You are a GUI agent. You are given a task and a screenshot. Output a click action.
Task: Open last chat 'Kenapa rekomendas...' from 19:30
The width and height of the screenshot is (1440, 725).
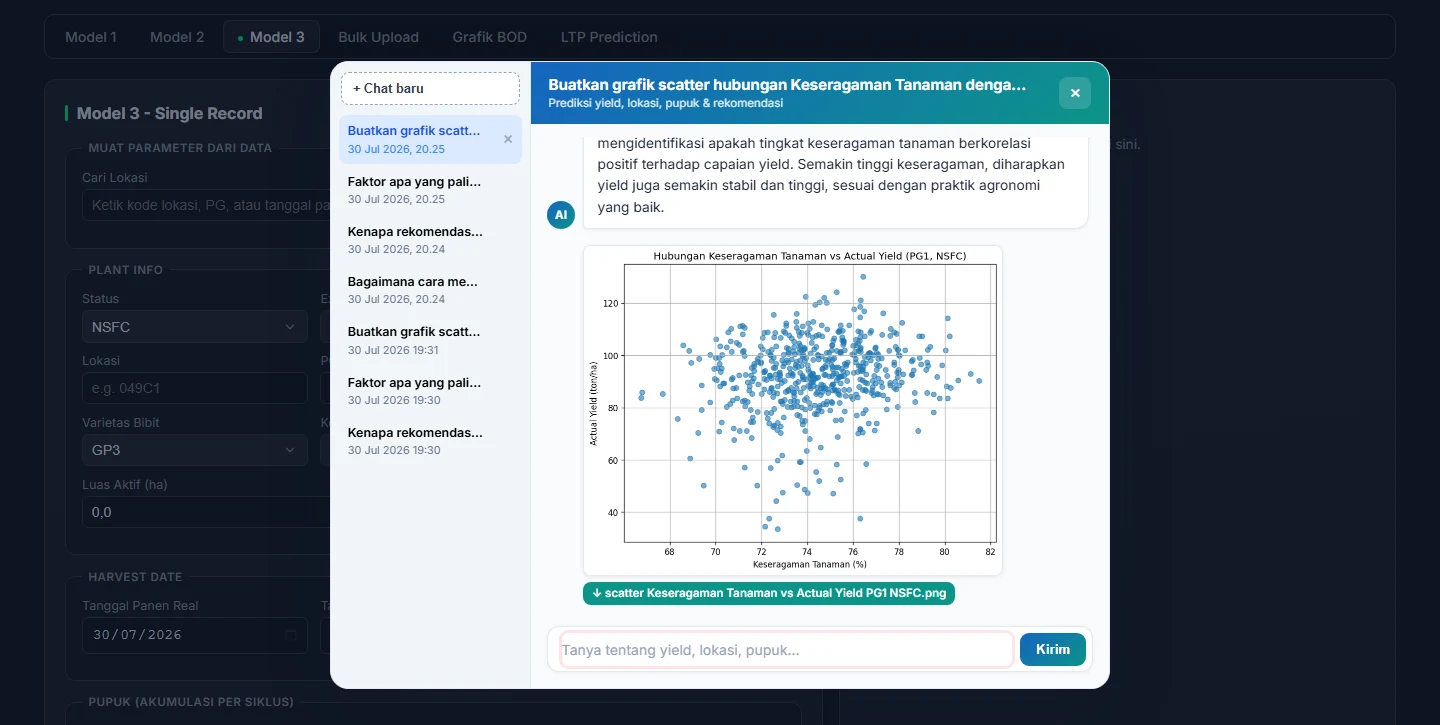(x=430, y=441)
